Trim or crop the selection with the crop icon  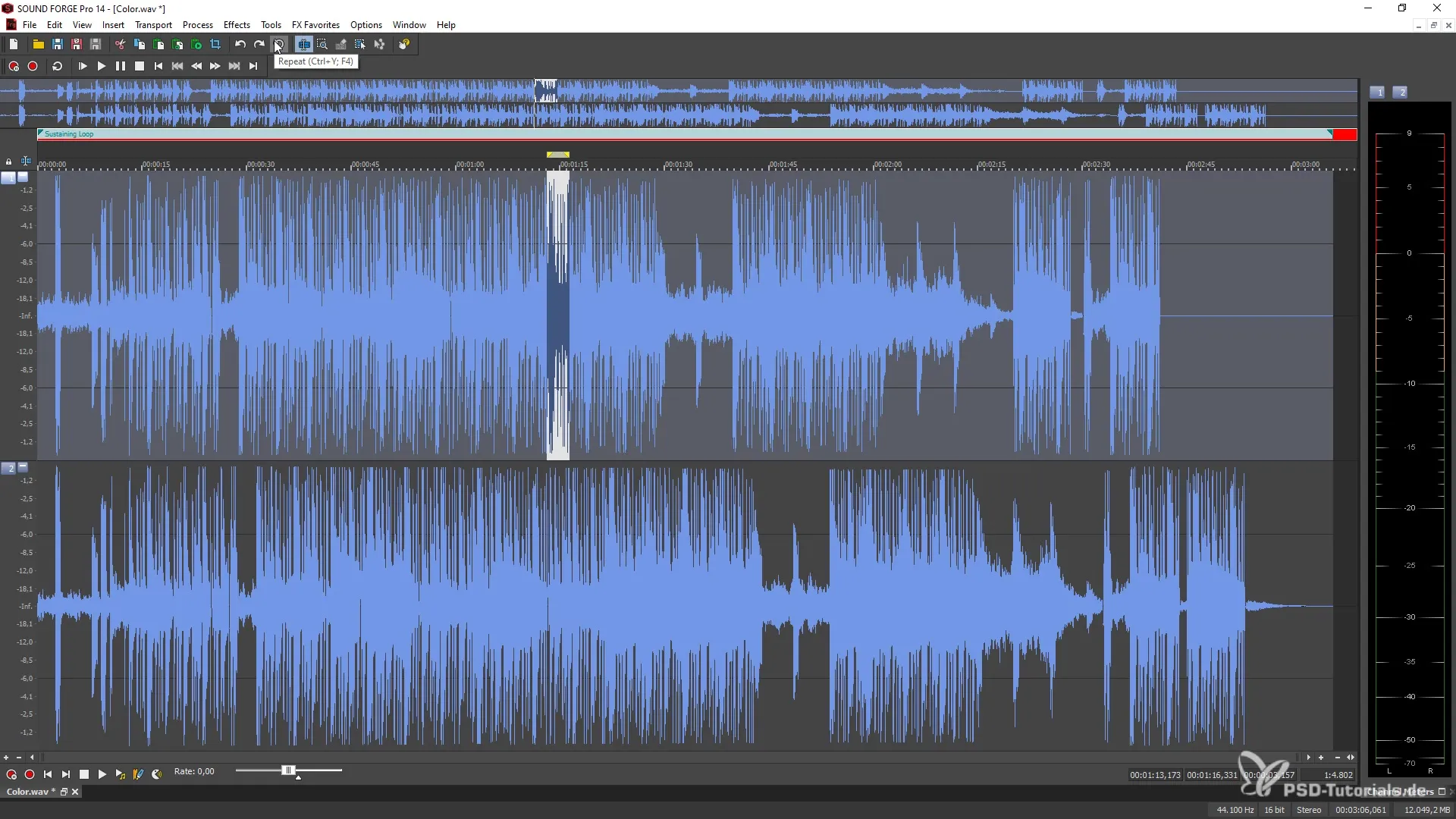coord(215,44)
